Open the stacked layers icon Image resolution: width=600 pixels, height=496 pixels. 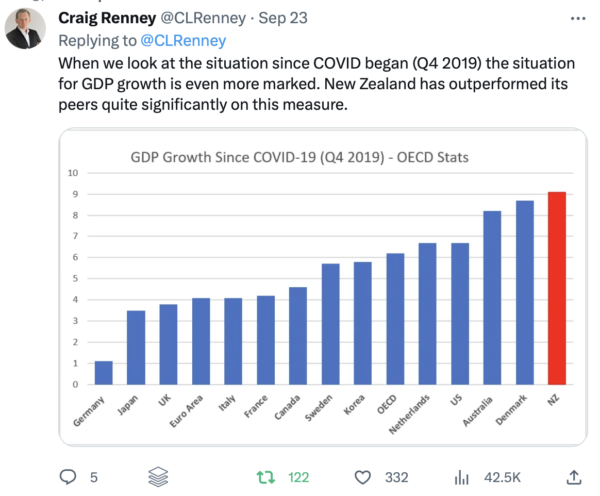click(156, 476)
